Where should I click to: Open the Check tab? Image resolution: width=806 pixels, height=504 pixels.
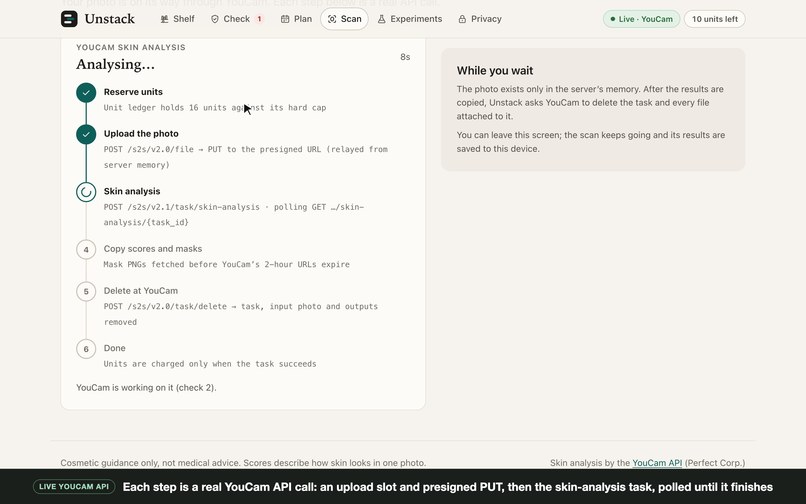tap(236, 19)
